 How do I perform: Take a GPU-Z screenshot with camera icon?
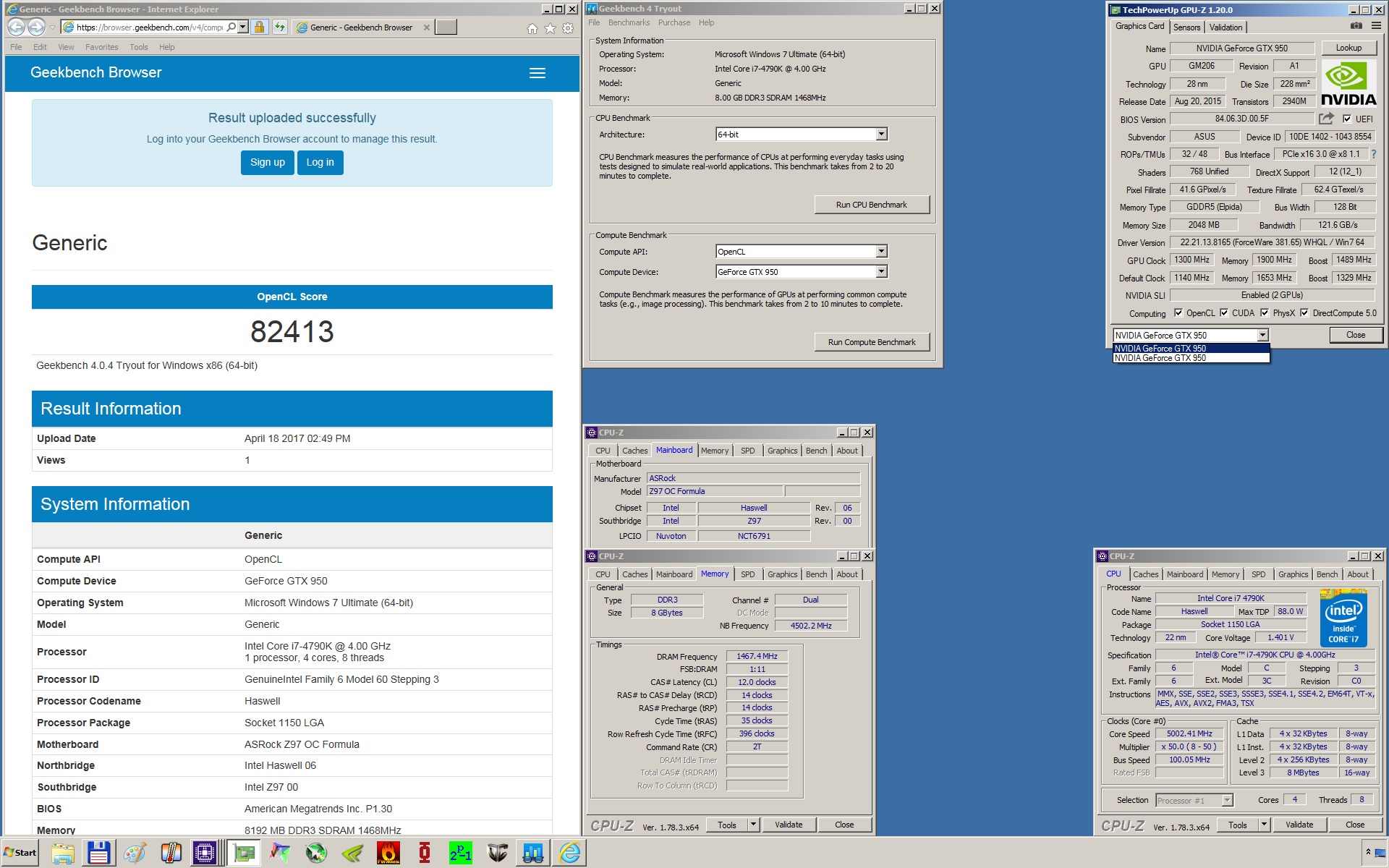tap(1356, 26)
